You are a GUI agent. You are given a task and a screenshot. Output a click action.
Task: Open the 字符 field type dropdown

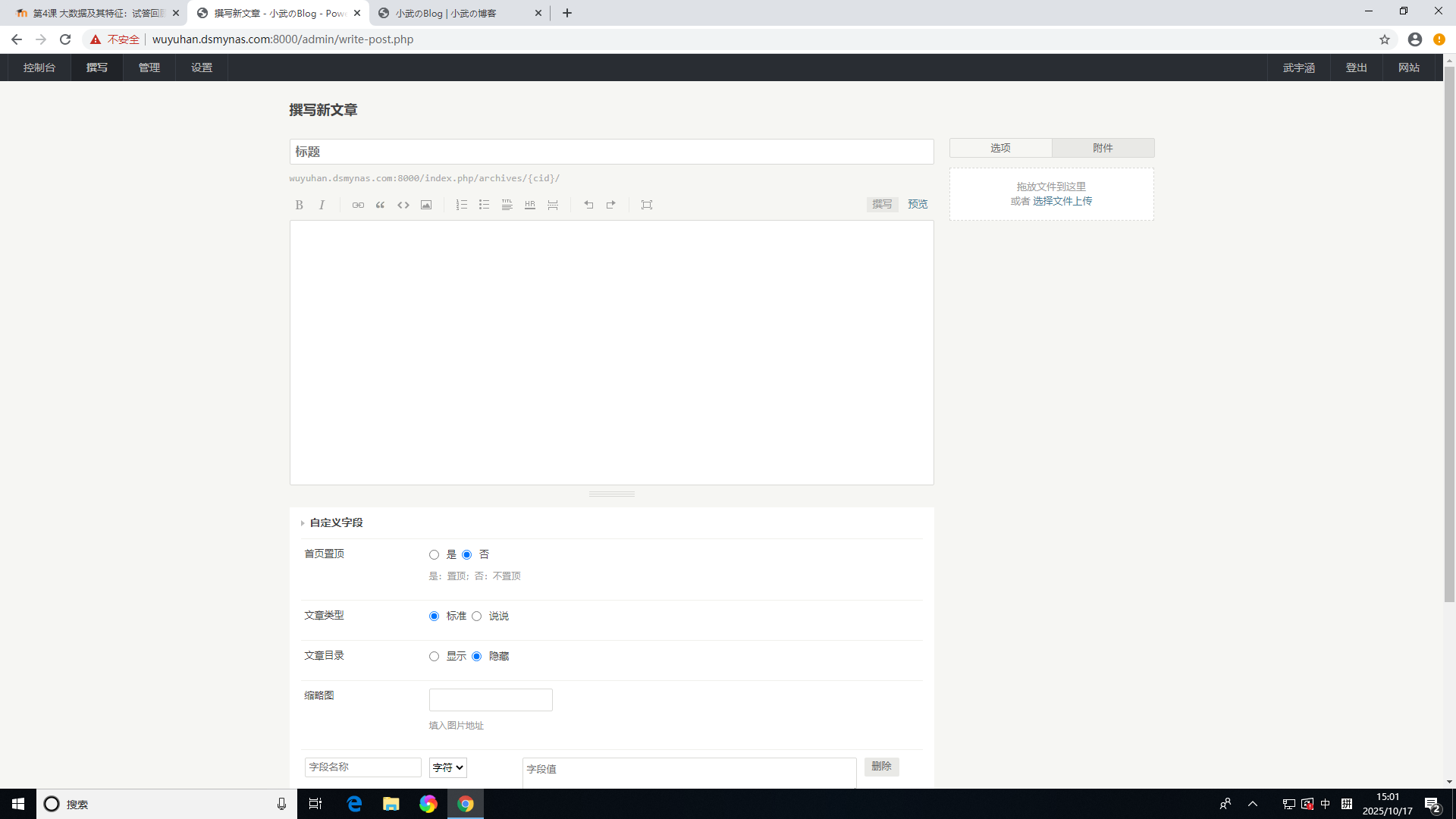pos(447,767)
